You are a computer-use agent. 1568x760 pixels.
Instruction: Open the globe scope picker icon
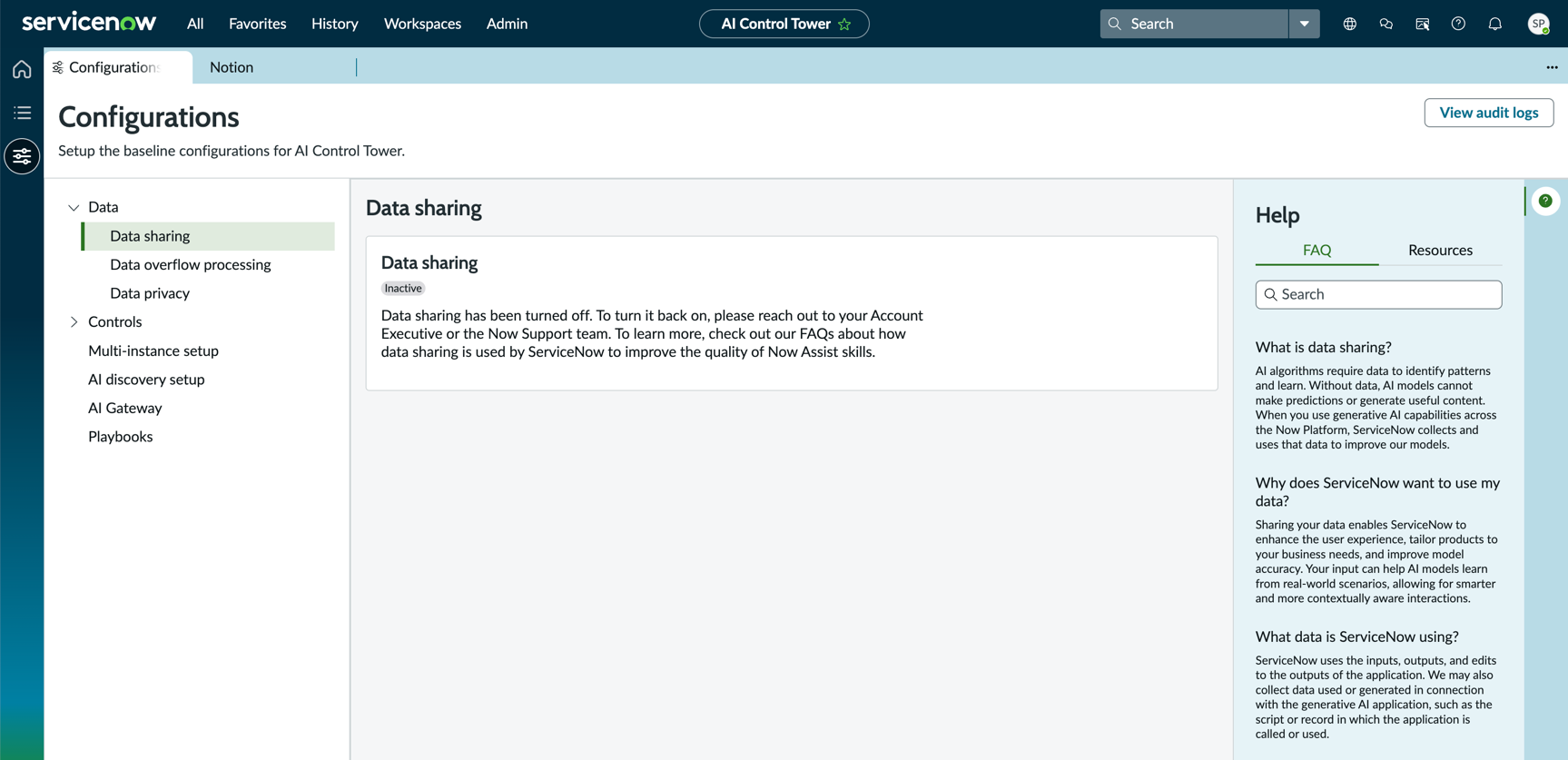1350,25
